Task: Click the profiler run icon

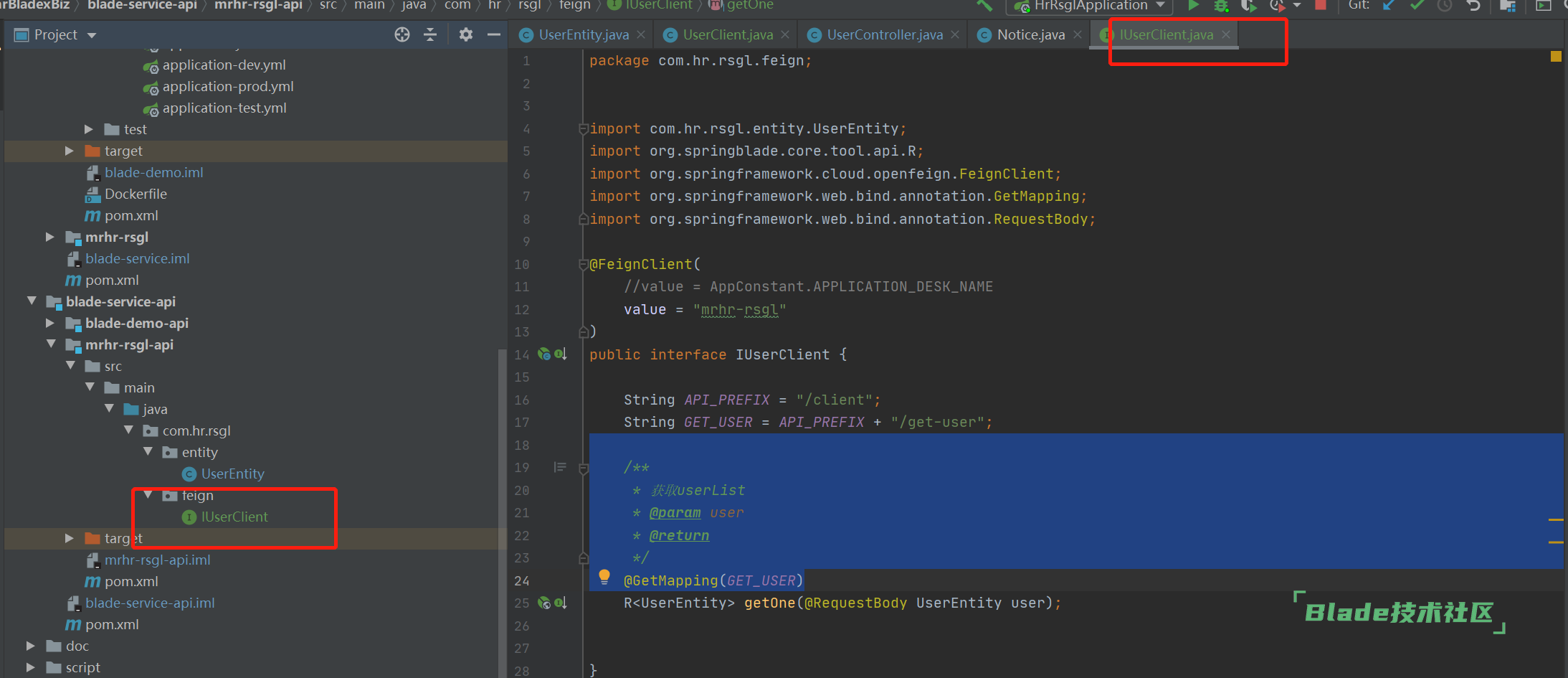Action: (x=1277, y=6)
